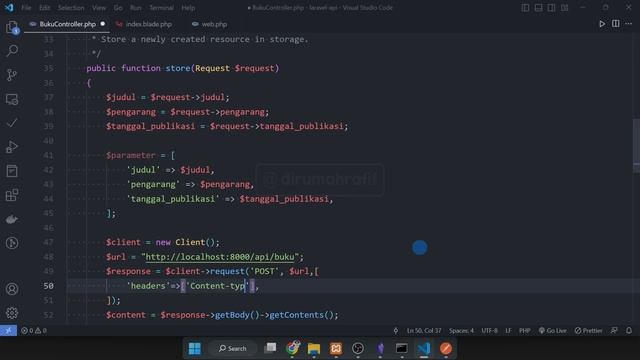Screen dimensions: 640x360
Task: Open the Explorer view in activity bar
Action: (x=12, y=28)
